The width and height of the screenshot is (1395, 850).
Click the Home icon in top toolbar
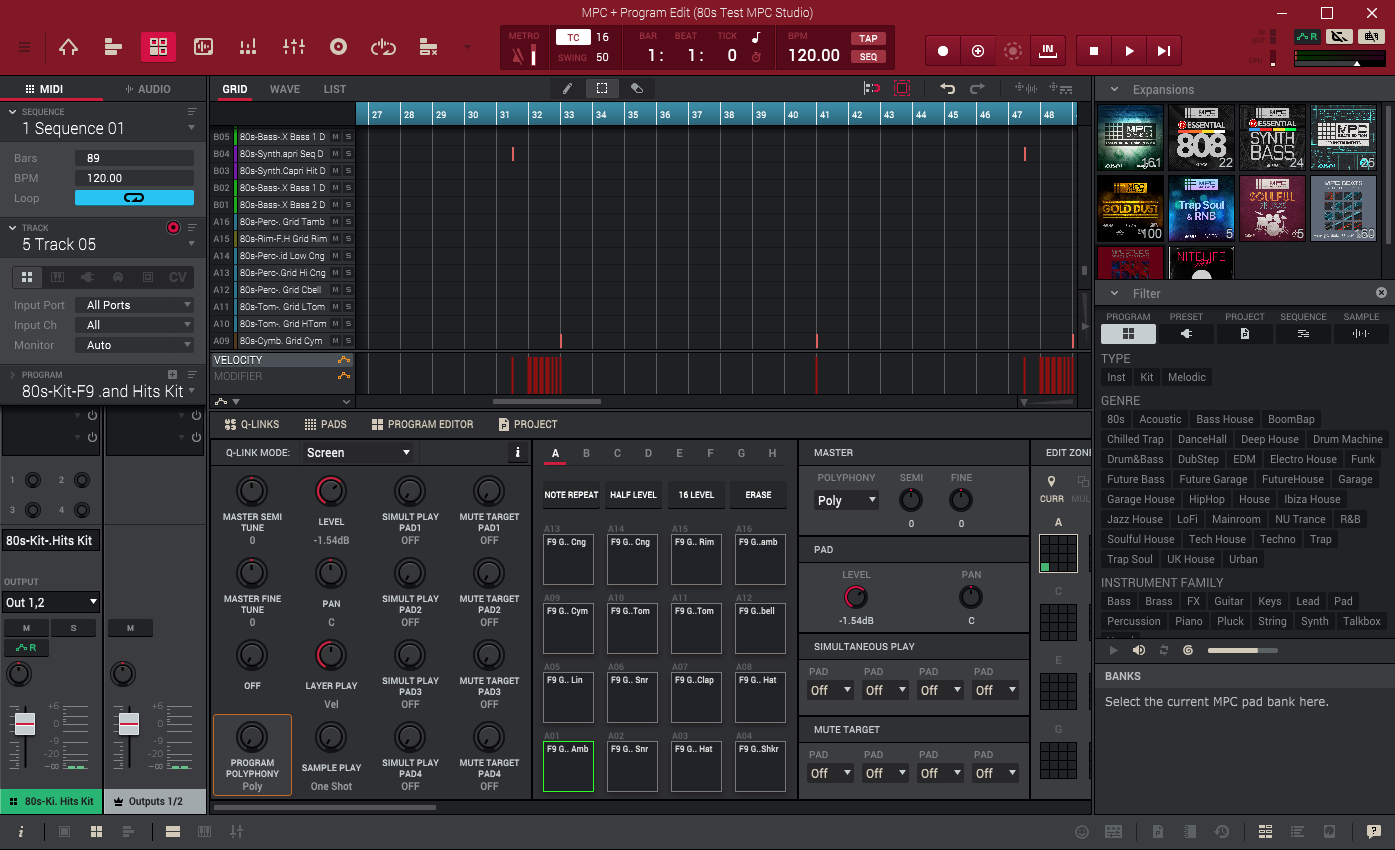click(68, 47)
